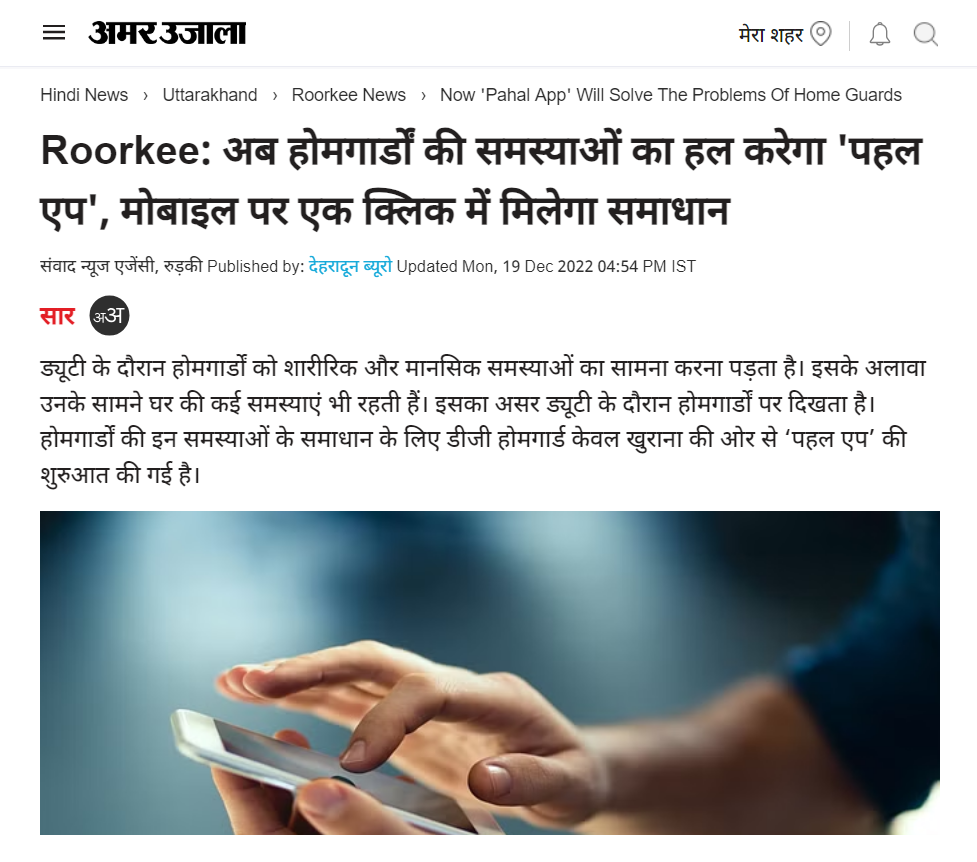Open the देहरादून ब्यूरो author link

coord(350,266)
